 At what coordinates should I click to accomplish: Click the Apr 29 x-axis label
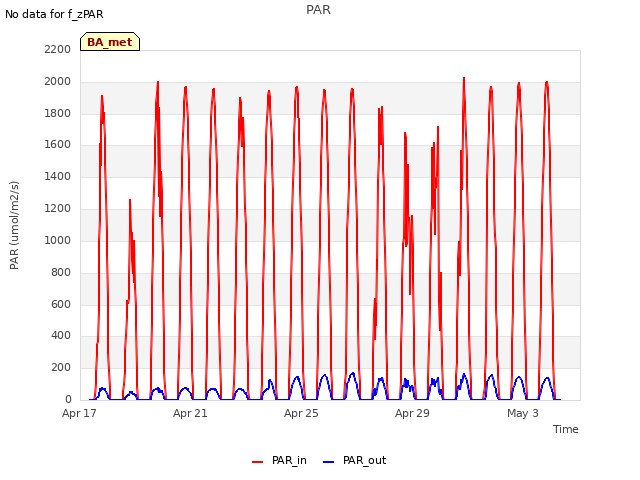pyautogui.click(x=412, y=413)
